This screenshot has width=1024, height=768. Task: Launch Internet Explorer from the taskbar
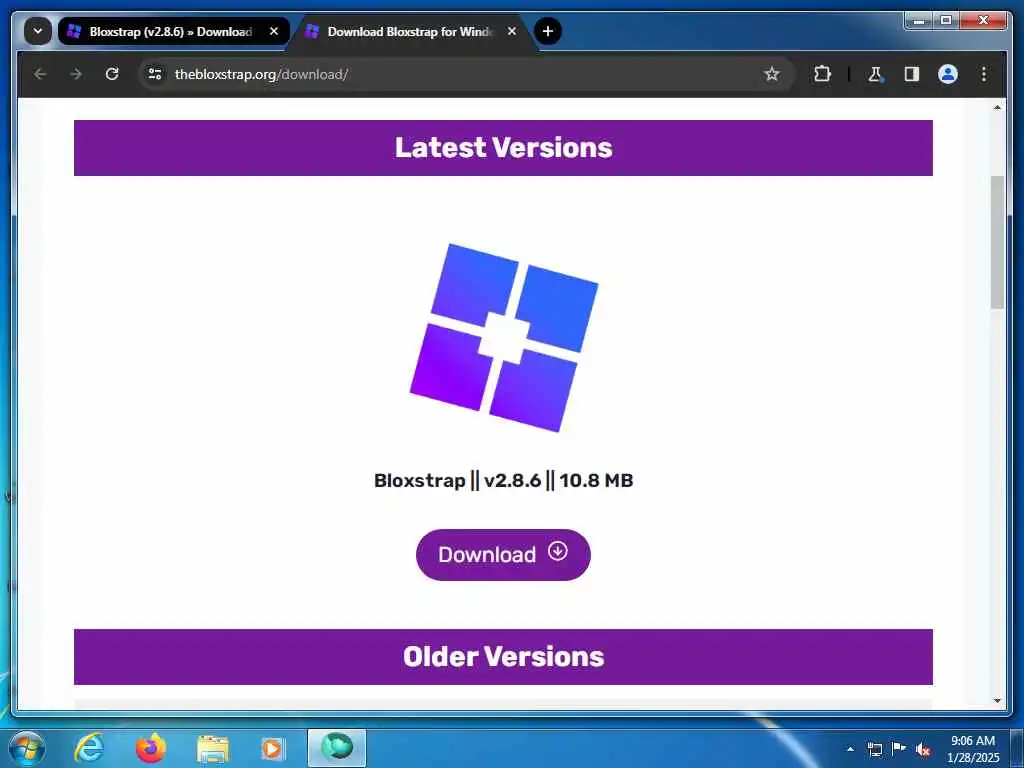click(x=89, y=748)
